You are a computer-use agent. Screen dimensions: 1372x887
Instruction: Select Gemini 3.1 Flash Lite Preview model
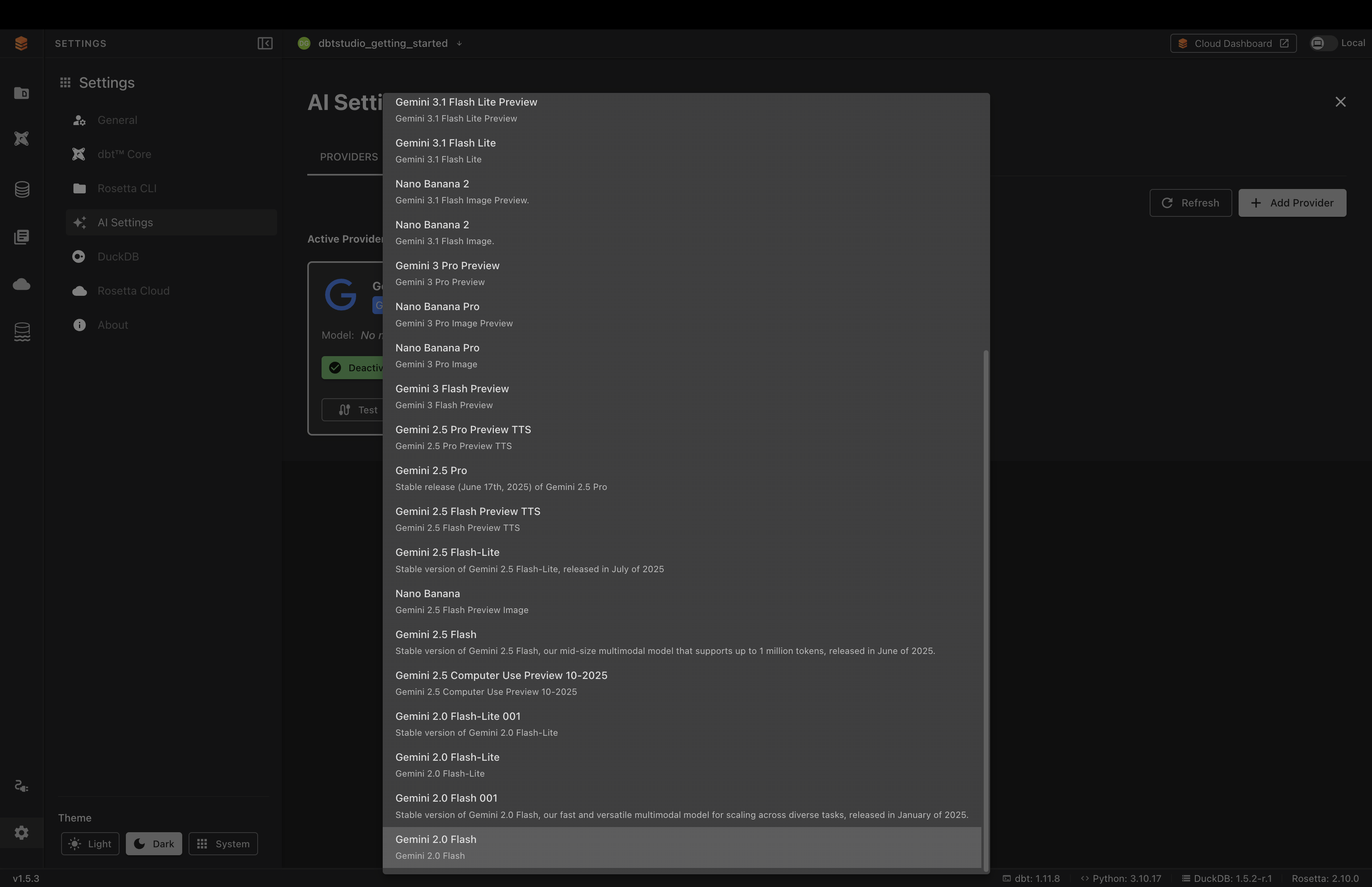pos(682,110)
